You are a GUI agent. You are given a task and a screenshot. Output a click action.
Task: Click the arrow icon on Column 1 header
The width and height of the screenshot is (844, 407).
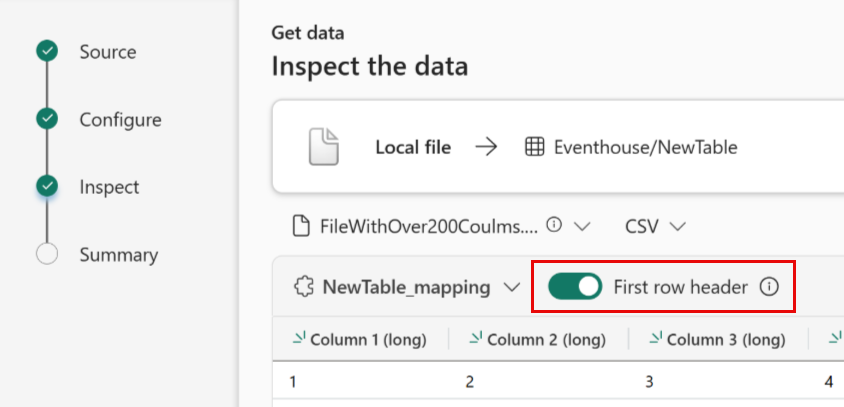click(299, 338)
